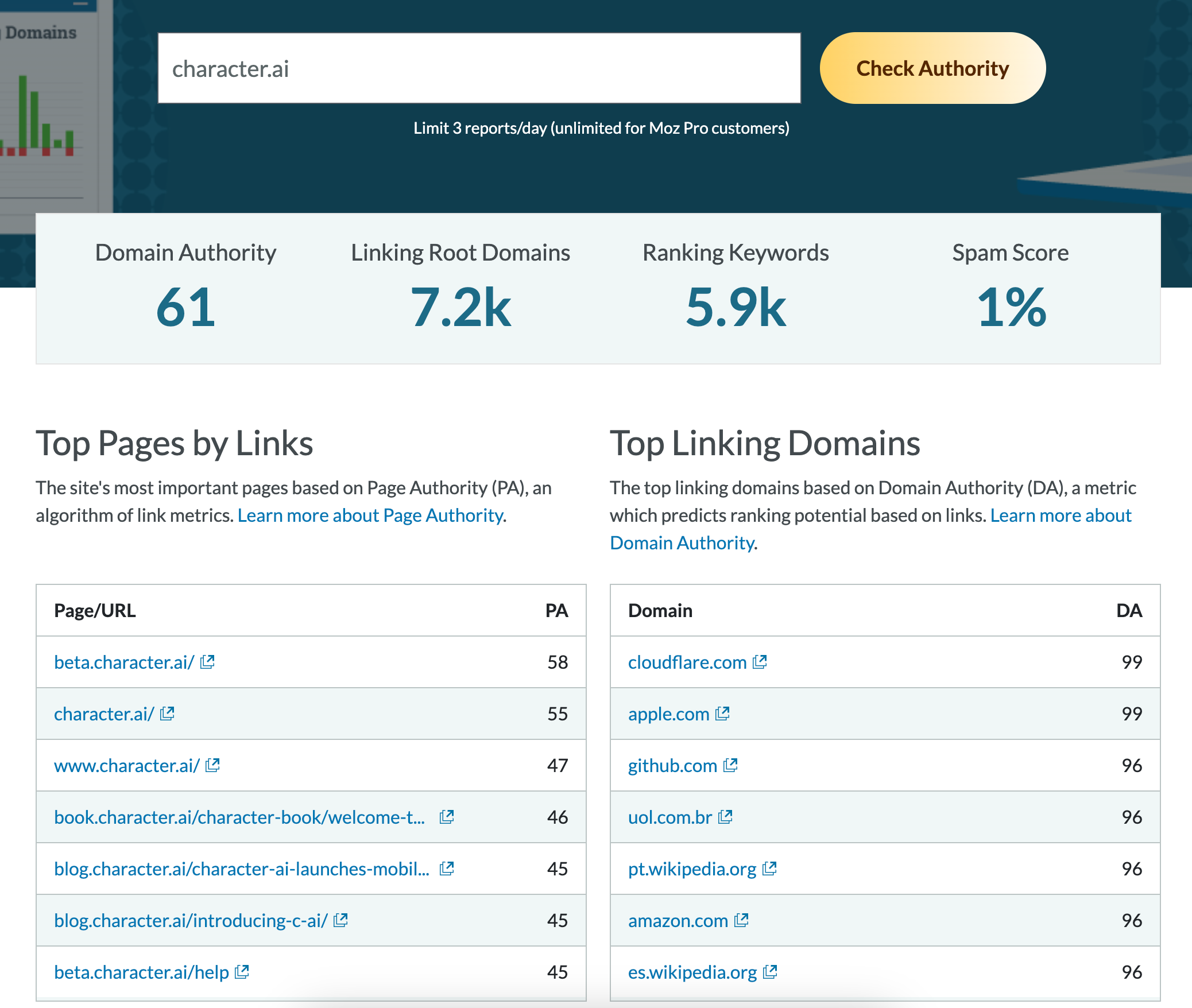
Task: Open external icon for book.character.ai welcome page
Action: point(447,817)
